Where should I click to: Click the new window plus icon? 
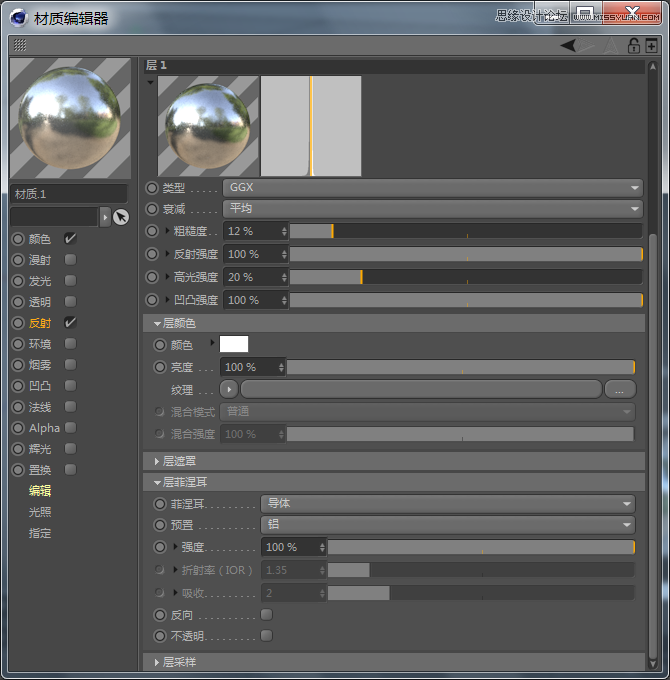(x=652, y=45)
